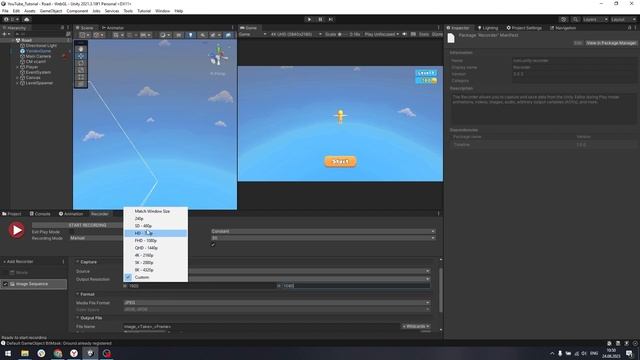Choose QHD - 1440p resolution
This screenshot has width=640, height=360.
tap(156, 248)
